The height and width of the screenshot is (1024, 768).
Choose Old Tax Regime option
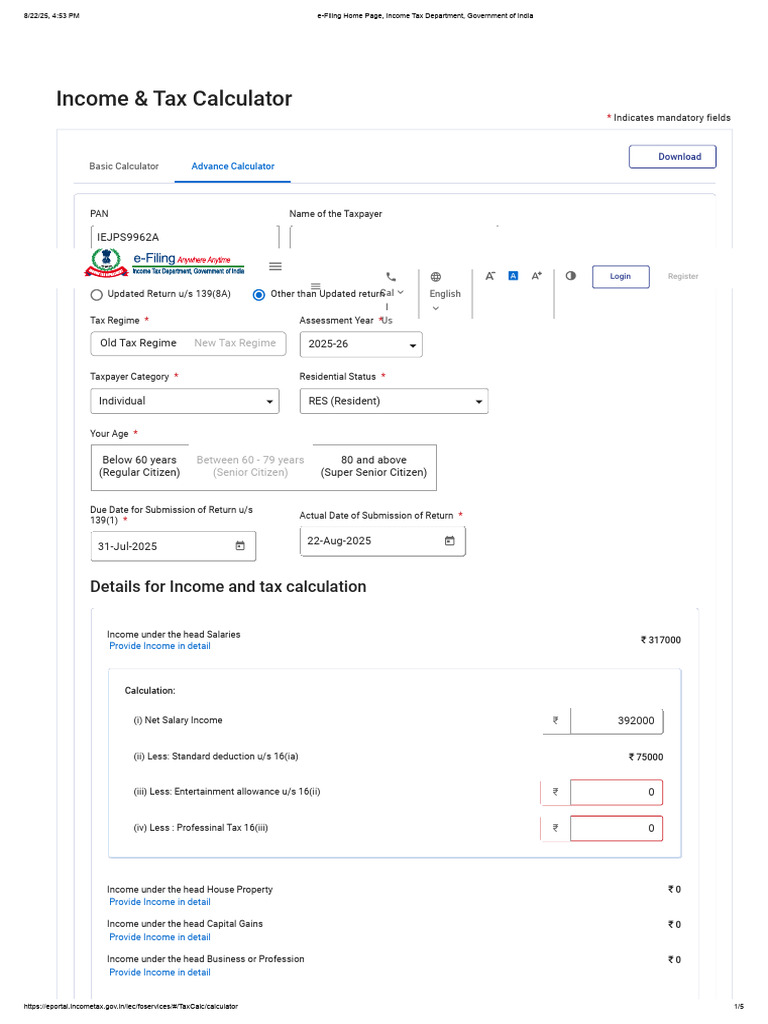coord(138,343)
